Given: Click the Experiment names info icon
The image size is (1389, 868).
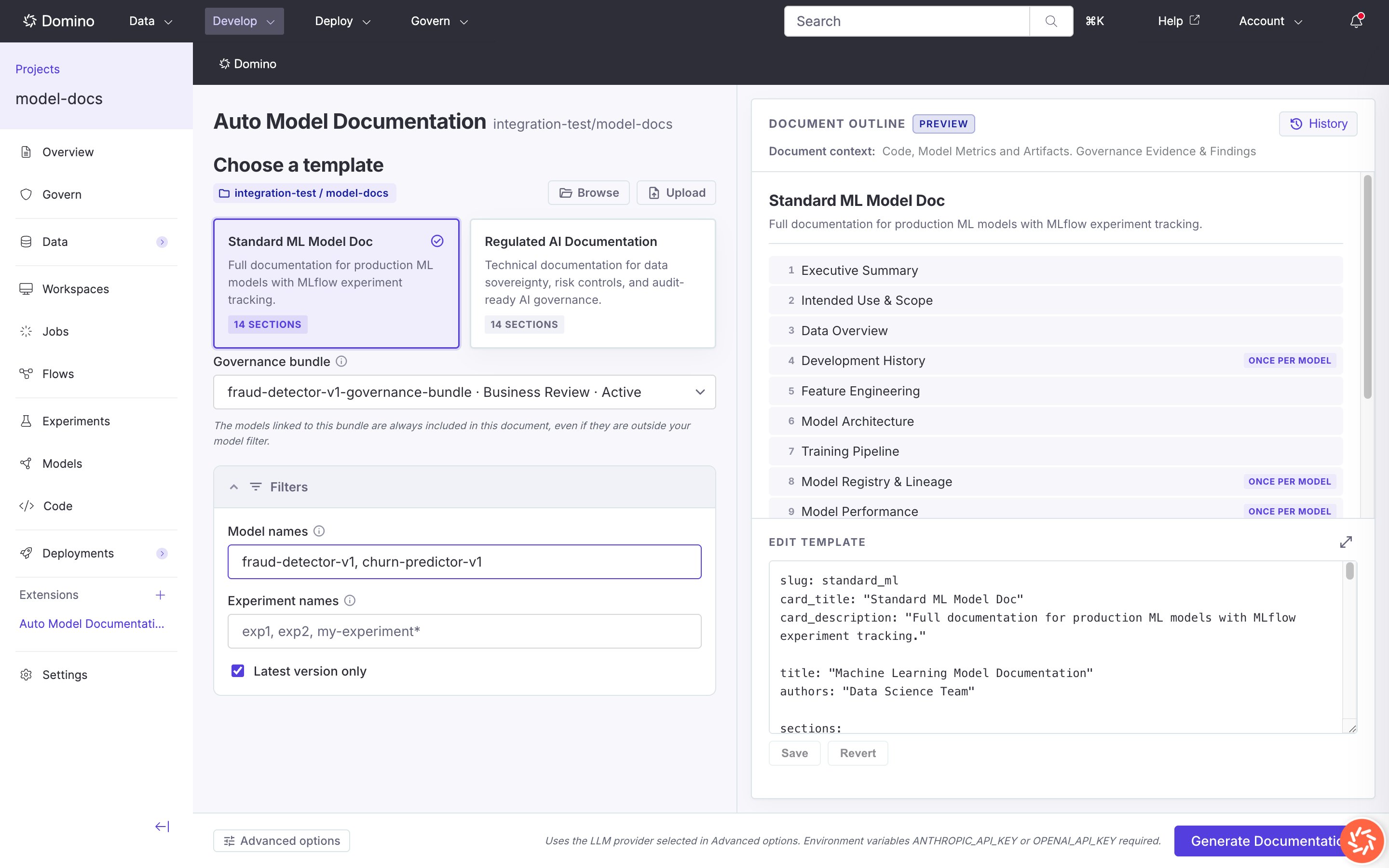Looking at the screenshot, I should (350, 600).
